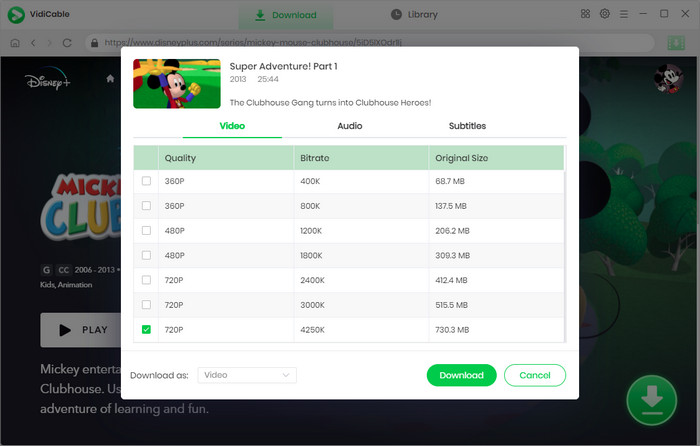Check the 720P 3000K row checkbox
700x446 pixels.
[x=146, y=305]
